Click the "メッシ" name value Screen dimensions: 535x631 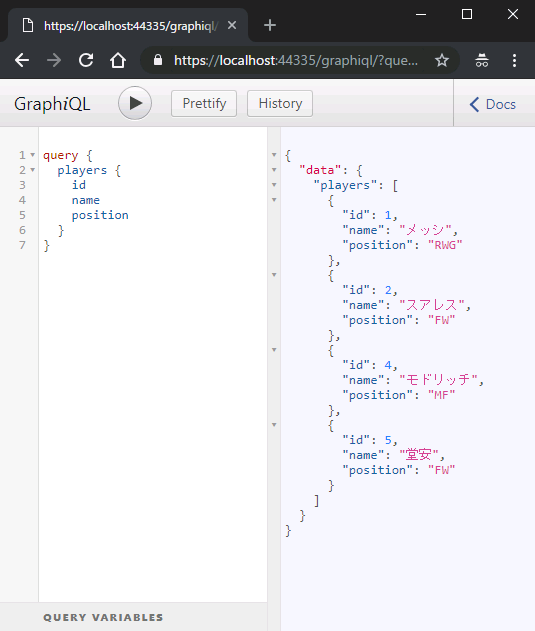point(425,230)
